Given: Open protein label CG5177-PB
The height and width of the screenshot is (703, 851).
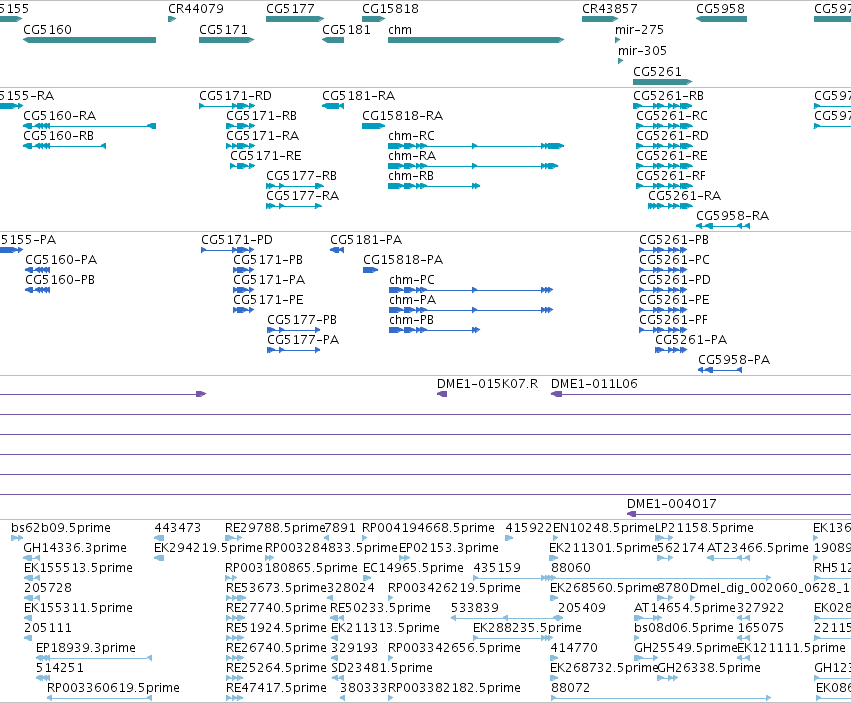Looking at the screenshot, I should coord(302,320).
